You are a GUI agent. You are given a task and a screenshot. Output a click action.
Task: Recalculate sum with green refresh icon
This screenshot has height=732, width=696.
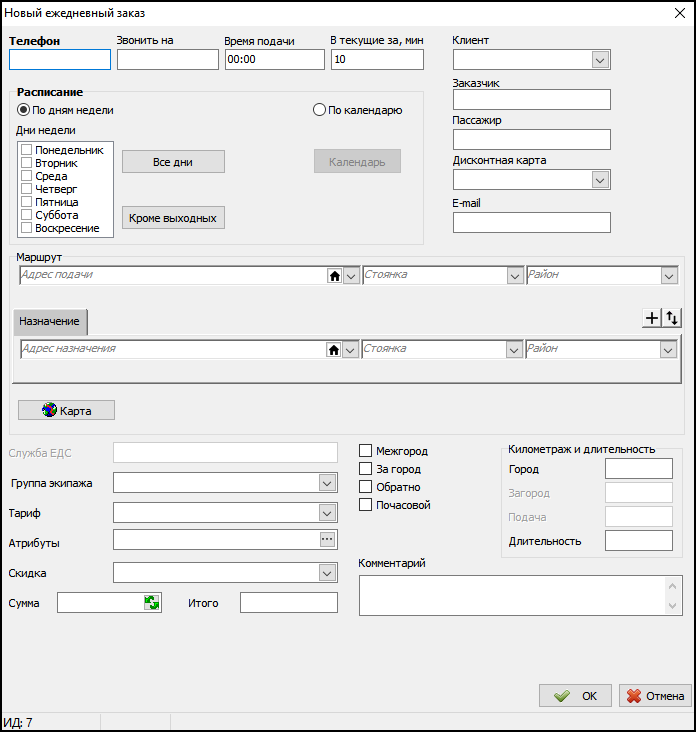pyautogui.click(x=152, y=603)
